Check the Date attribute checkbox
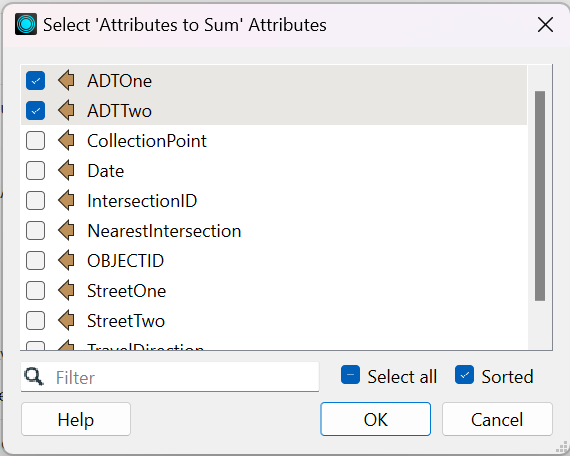 pos(35,171)
